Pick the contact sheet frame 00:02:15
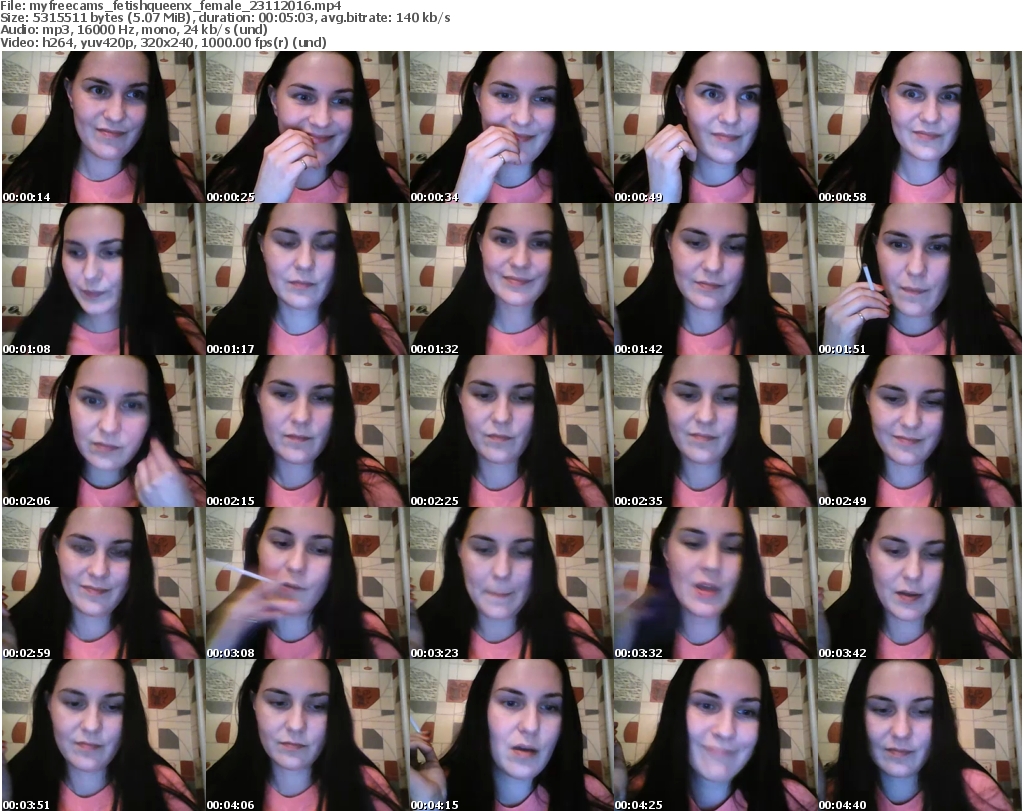This screenshot has height=811, width=1024. tap(307, 432)
